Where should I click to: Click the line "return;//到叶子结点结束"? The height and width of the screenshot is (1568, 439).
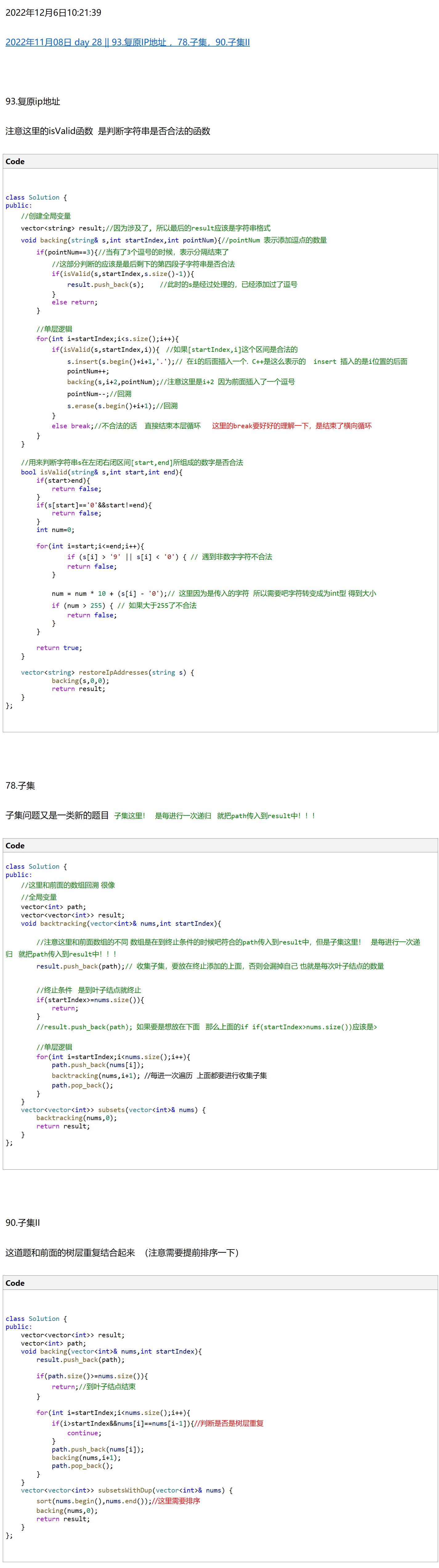point(94,1387)
